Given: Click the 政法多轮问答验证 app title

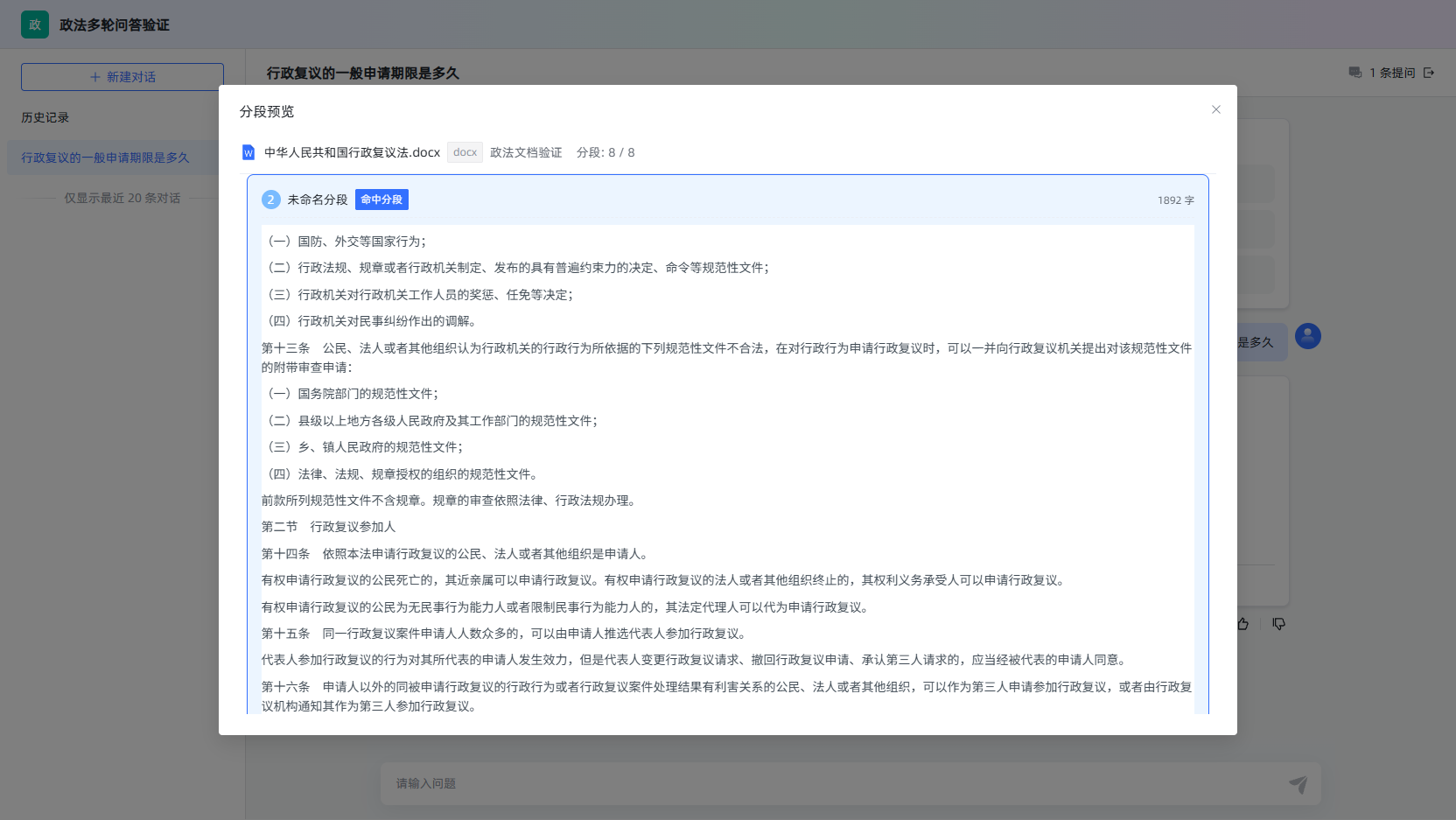Looking at the screenshot, I should point(115,25).
